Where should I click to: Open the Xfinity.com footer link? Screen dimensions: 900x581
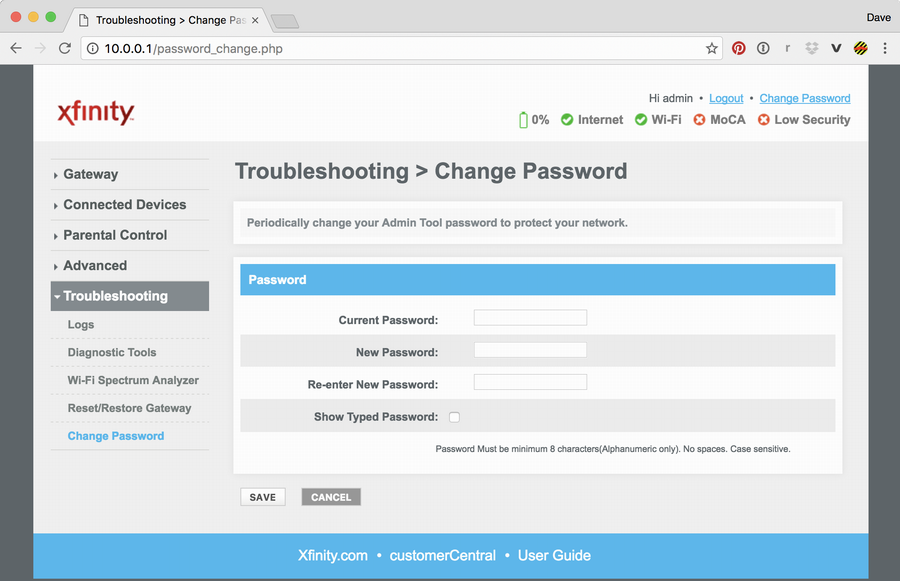333,555
